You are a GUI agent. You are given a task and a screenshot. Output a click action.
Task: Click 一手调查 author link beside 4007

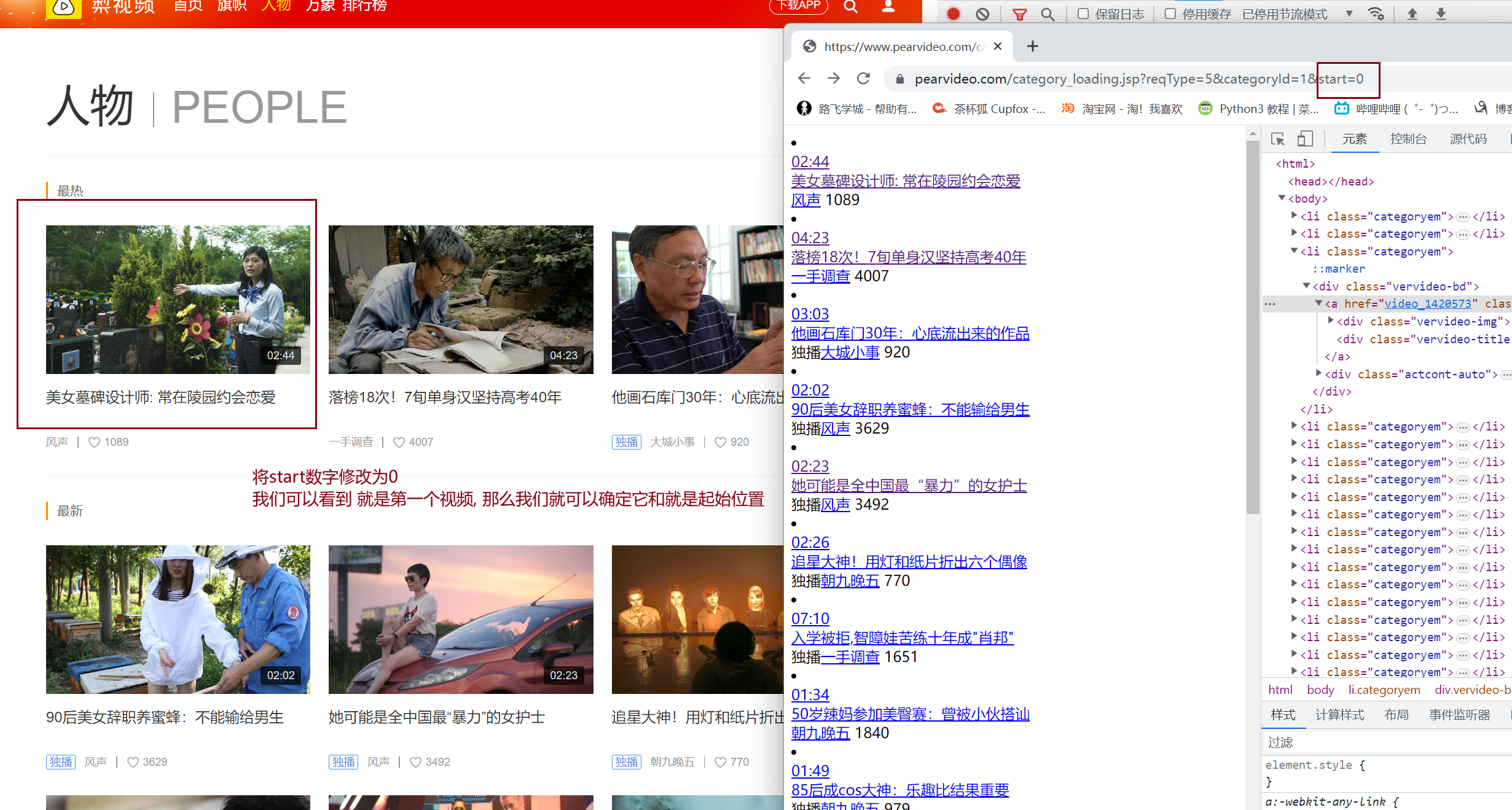click(x=821, y=276)
